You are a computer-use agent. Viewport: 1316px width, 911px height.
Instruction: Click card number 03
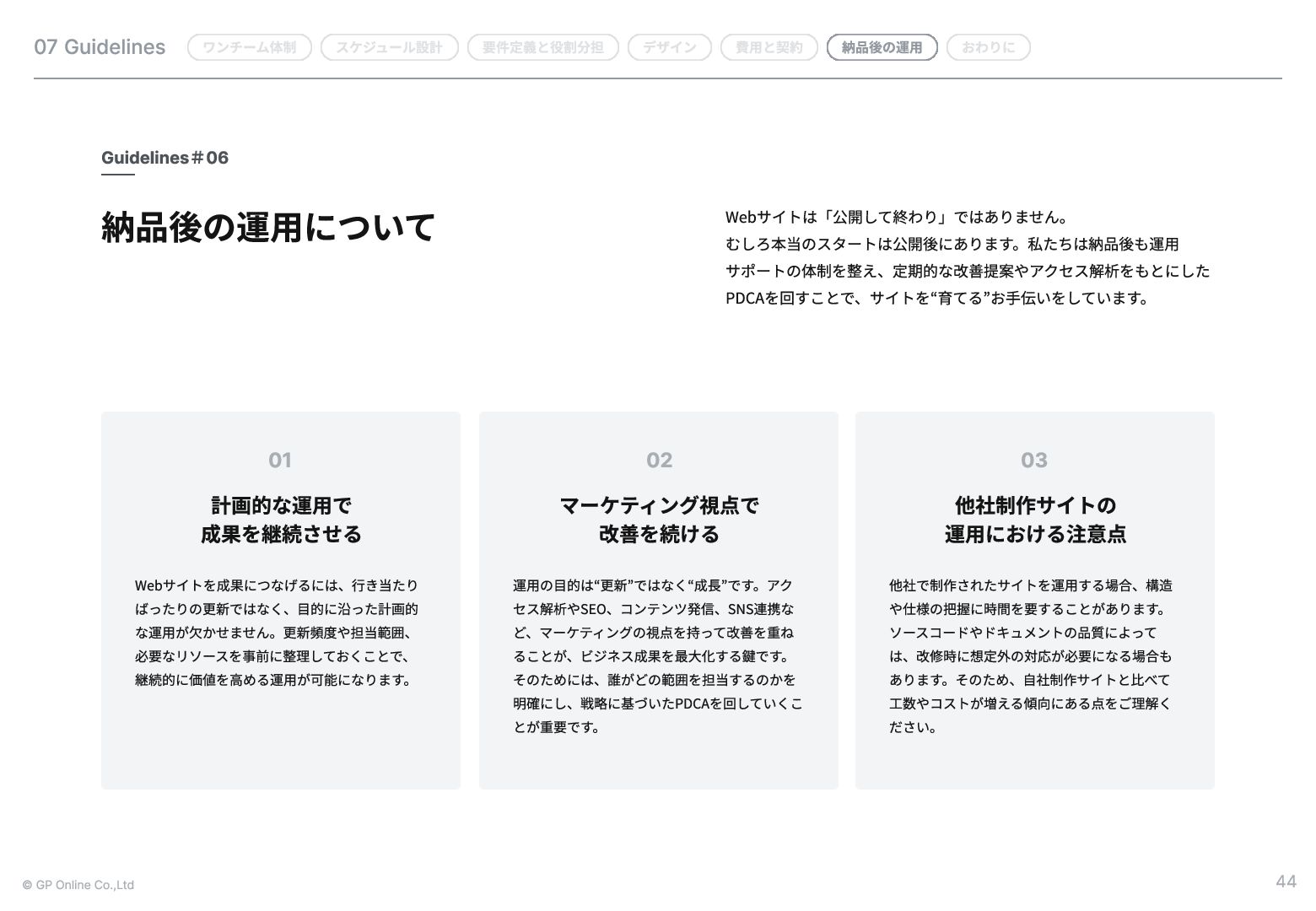click(1034, 460)
